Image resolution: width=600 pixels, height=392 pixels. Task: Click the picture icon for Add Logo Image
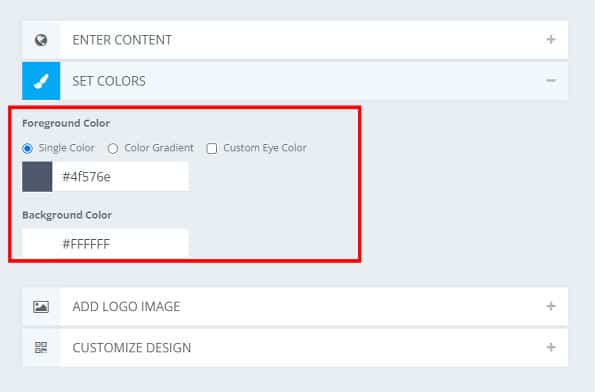pos(41,307)
